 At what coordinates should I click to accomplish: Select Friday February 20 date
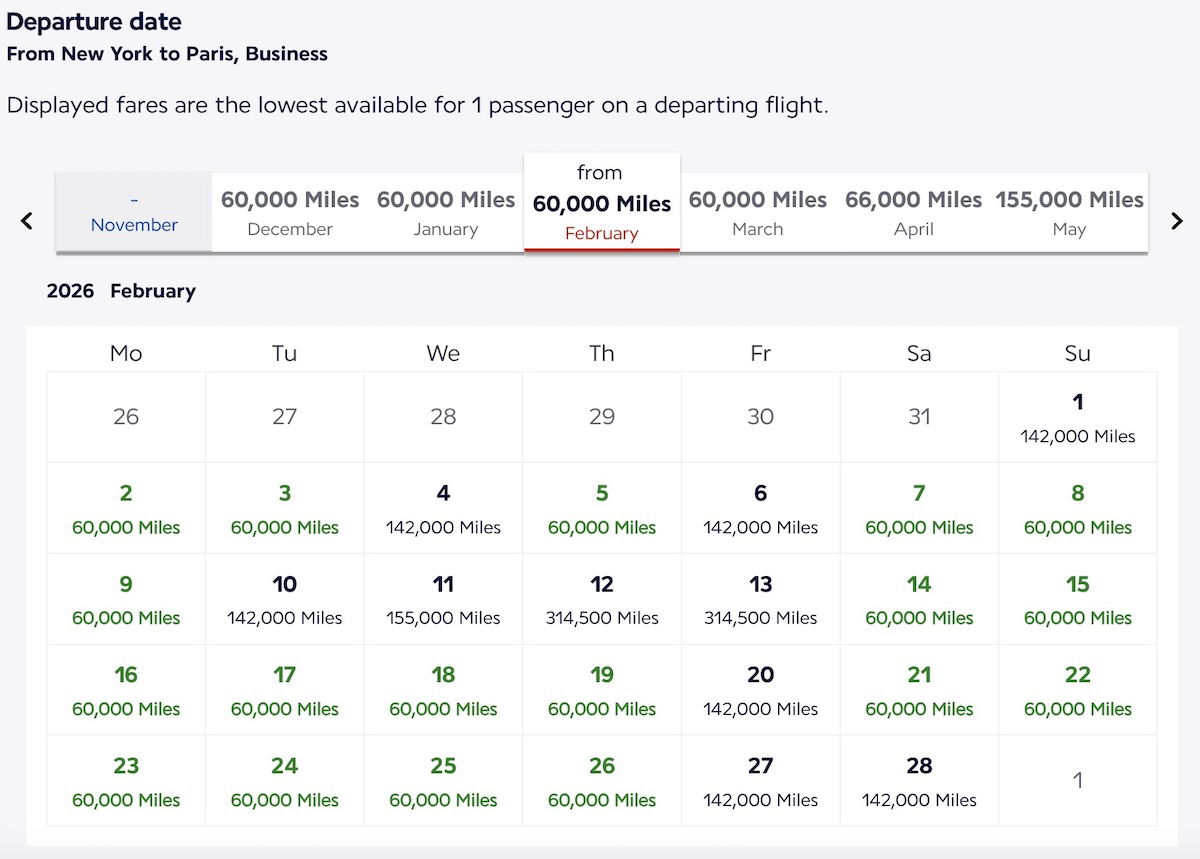click(760, 690)
